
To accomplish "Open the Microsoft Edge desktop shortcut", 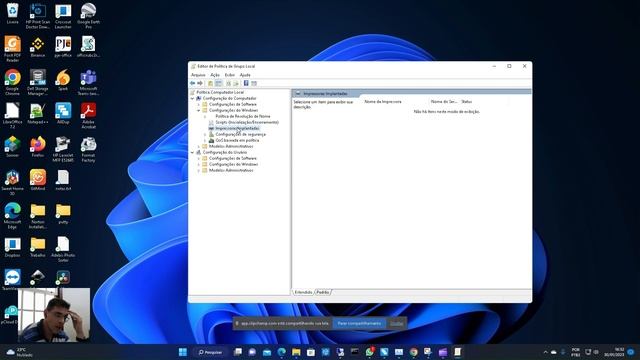I will click(x=12, y=215).
